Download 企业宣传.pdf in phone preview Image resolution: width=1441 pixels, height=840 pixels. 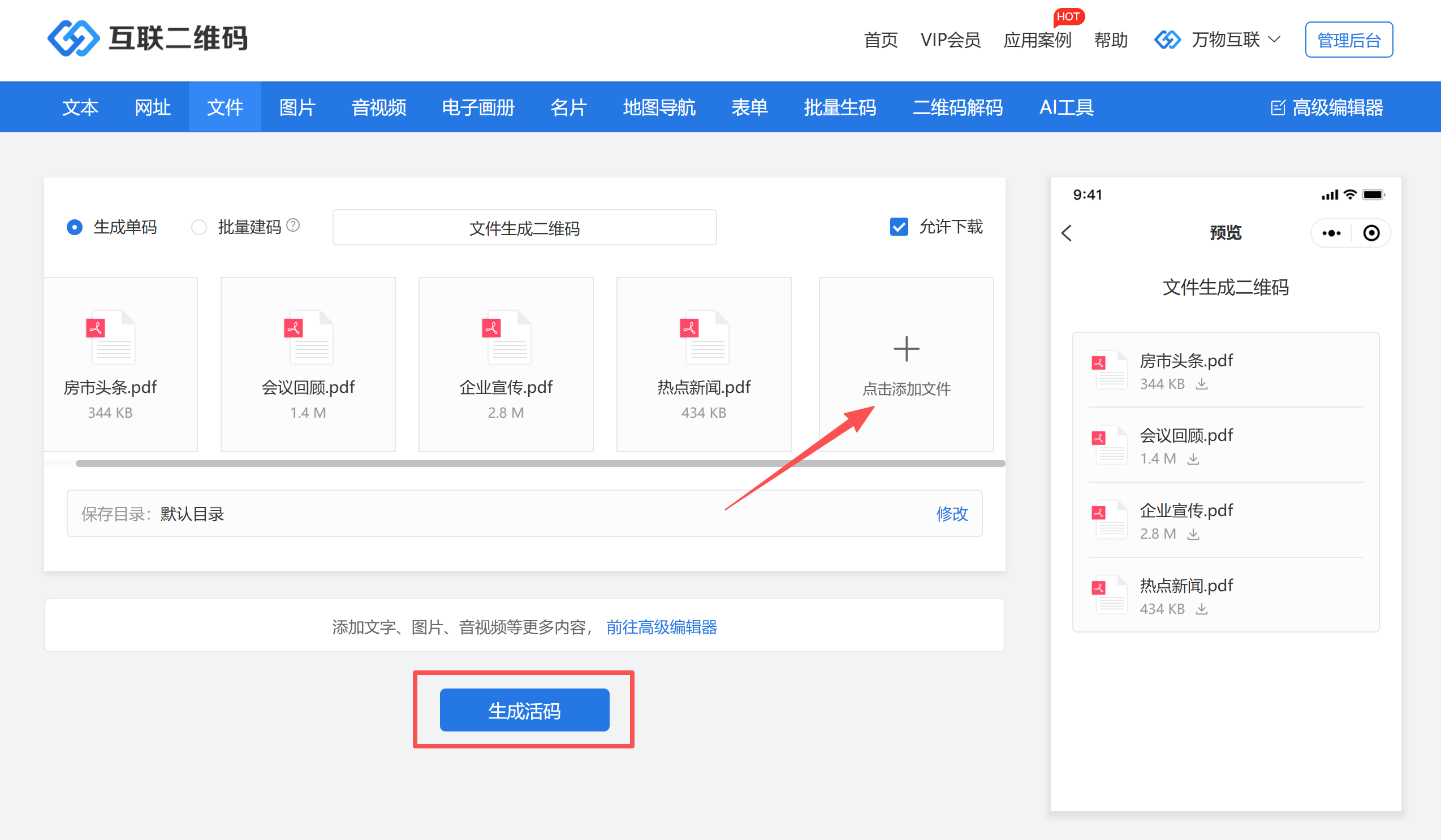(x=1193, y=534)
